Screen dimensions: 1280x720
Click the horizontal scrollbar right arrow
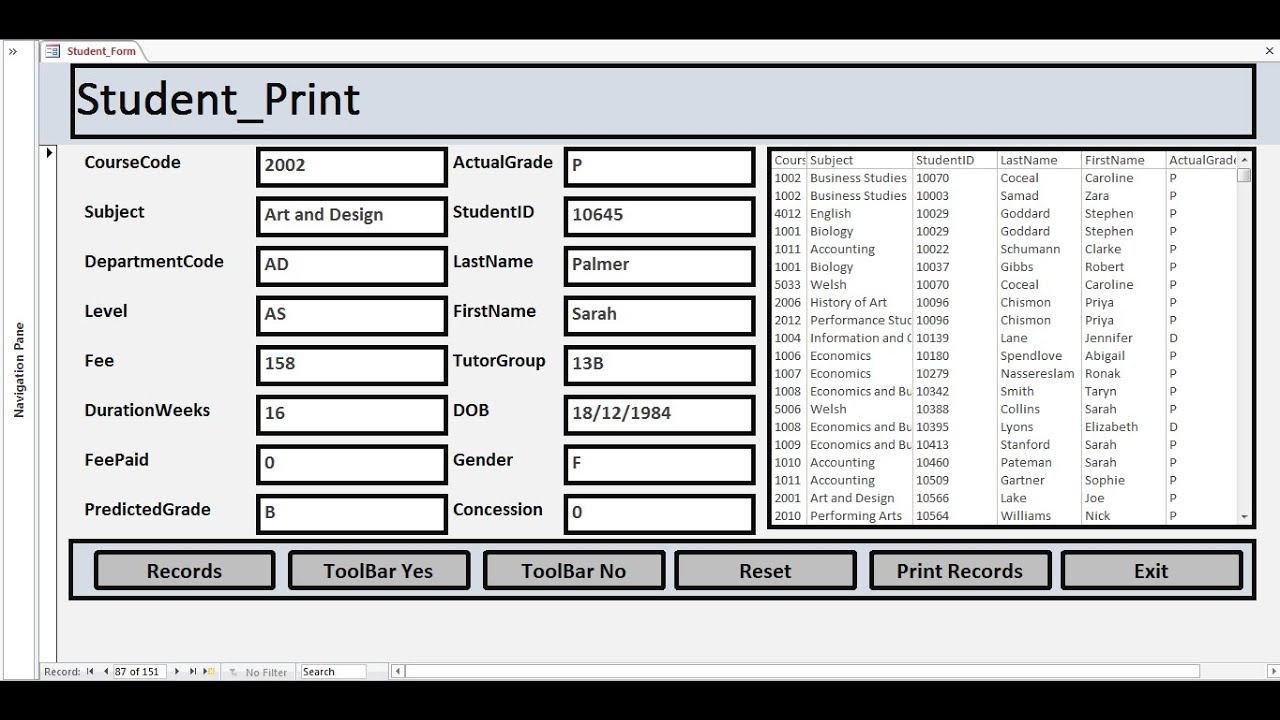pyautogui.click(x=1273, y=672)
